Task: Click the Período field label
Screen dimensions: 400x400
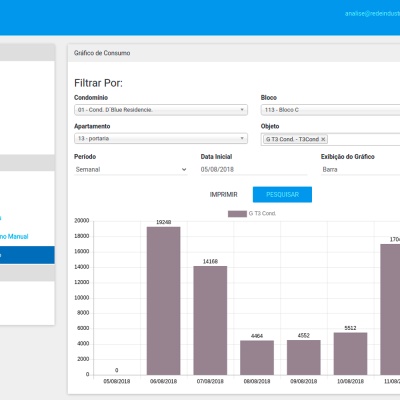Action: click(85, 157)
